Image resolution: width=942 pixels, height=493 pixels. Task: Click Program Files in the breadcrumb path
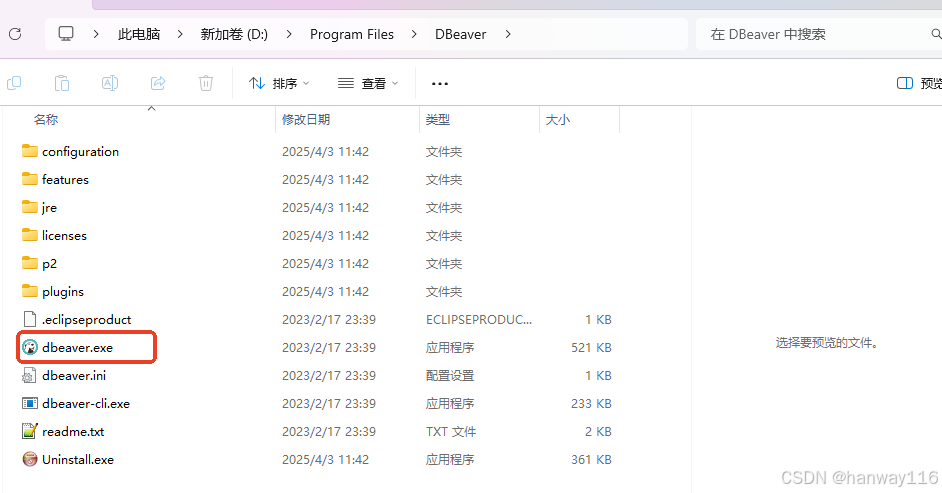351,34
